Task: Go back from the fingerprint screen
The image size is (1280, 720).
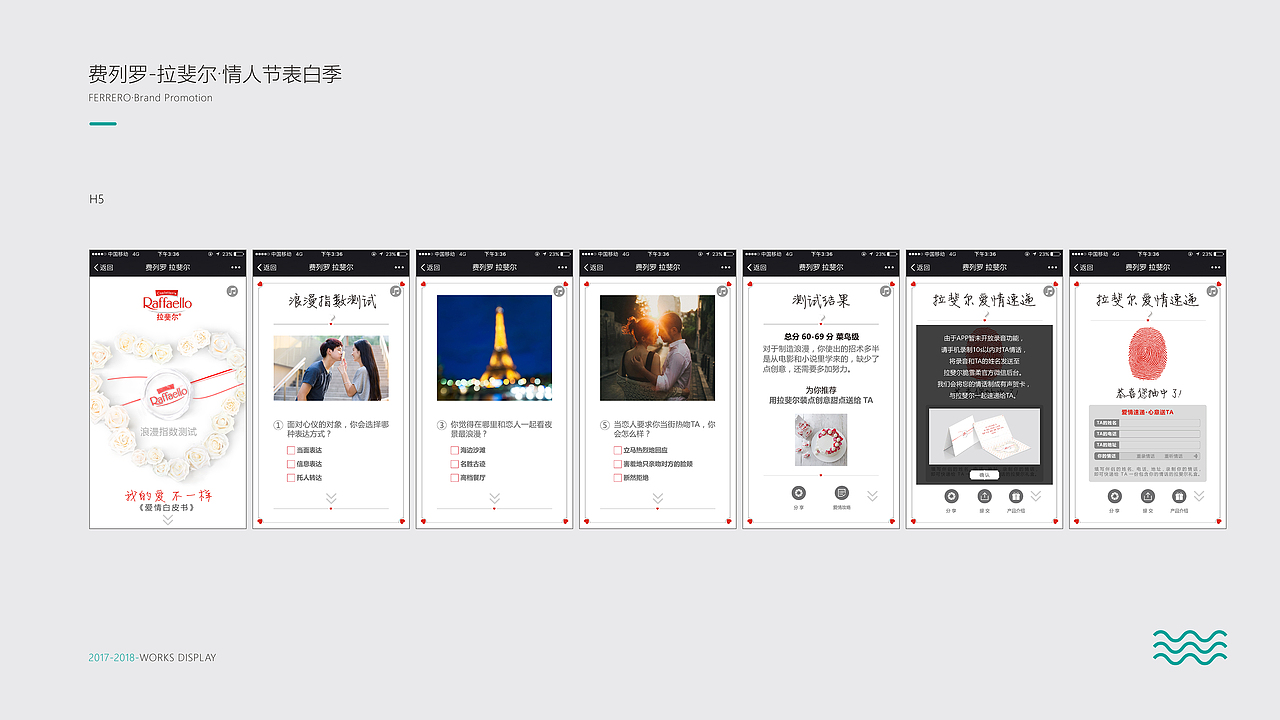Action: pyautogui.click(x=1083, y=268)
